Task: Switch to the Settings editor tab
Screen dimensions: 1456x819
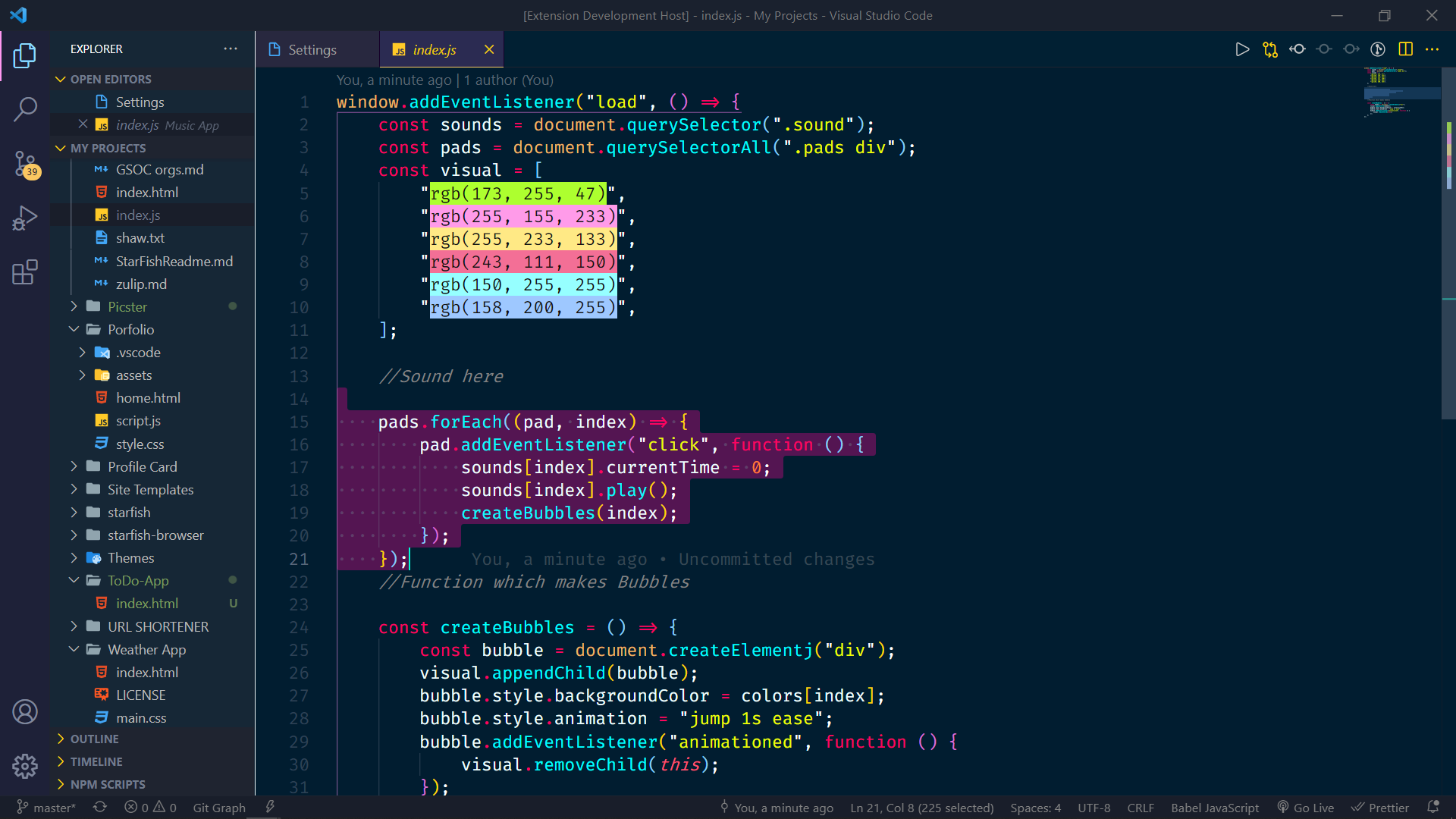Action: click(312, 49)
